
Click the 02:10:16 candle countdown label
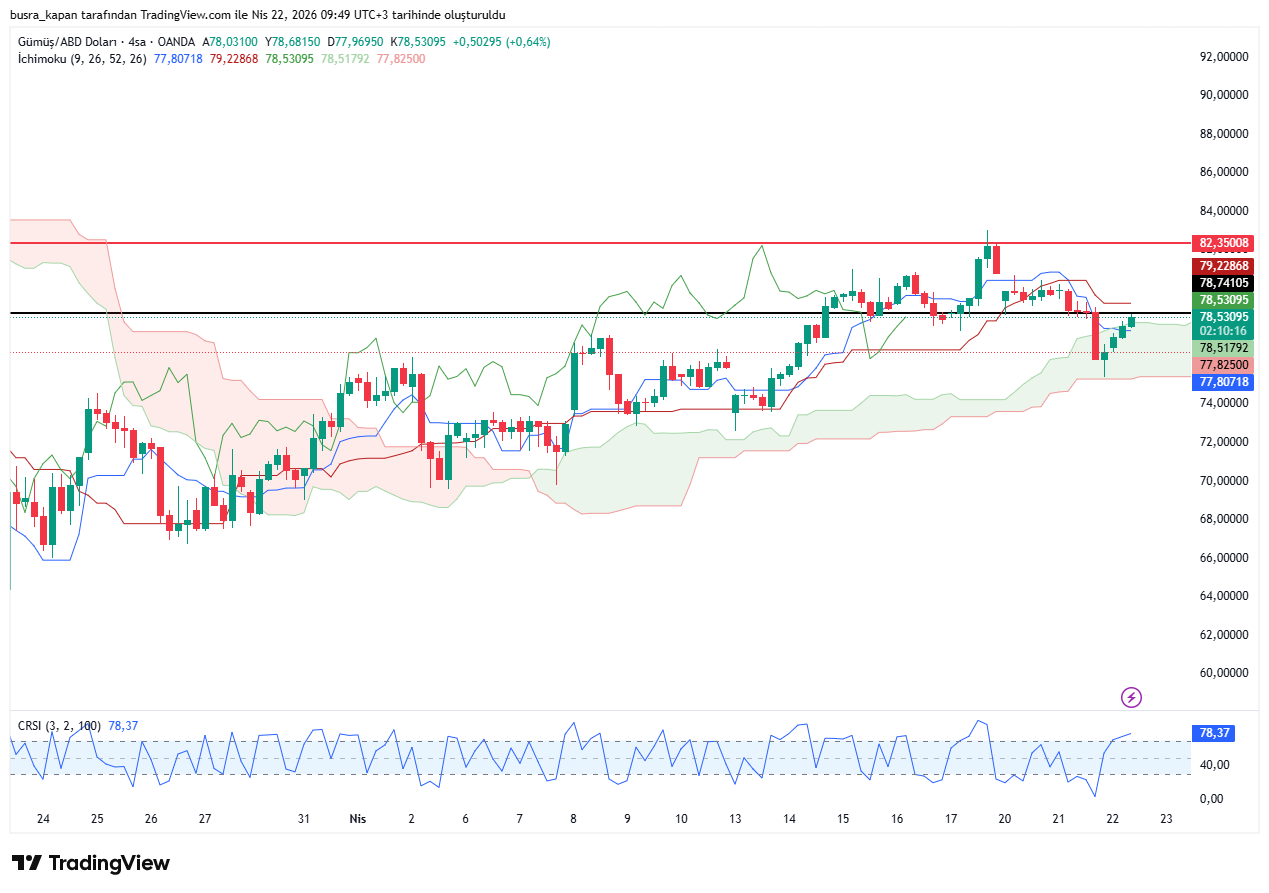tap(1223, 330)
